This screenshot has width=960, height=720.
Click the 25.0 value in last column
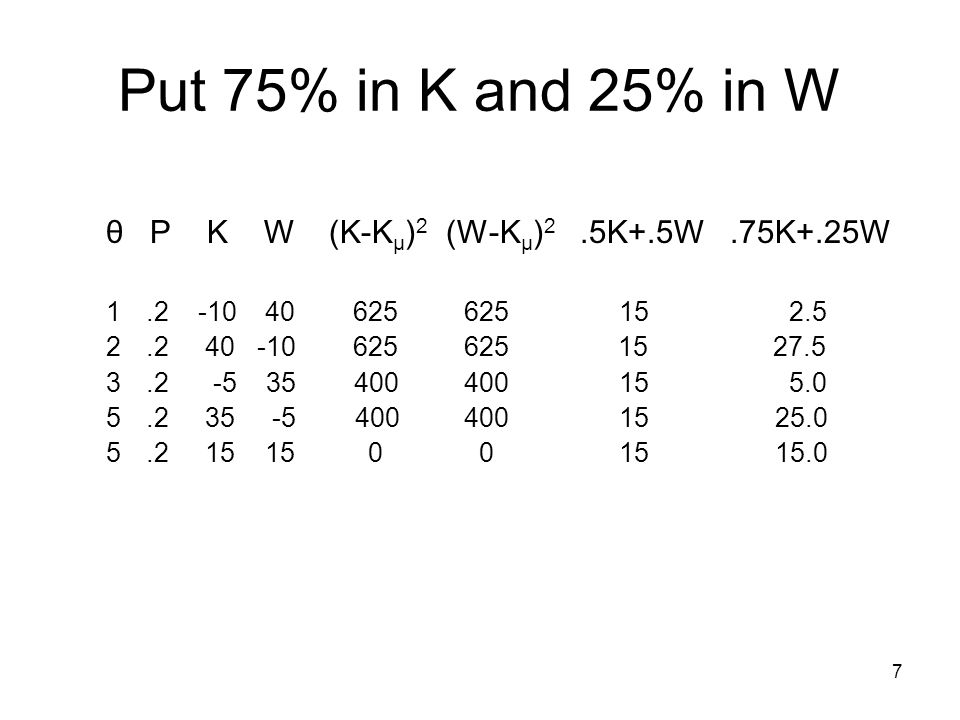pyautogui.click(x=801, y=418)
